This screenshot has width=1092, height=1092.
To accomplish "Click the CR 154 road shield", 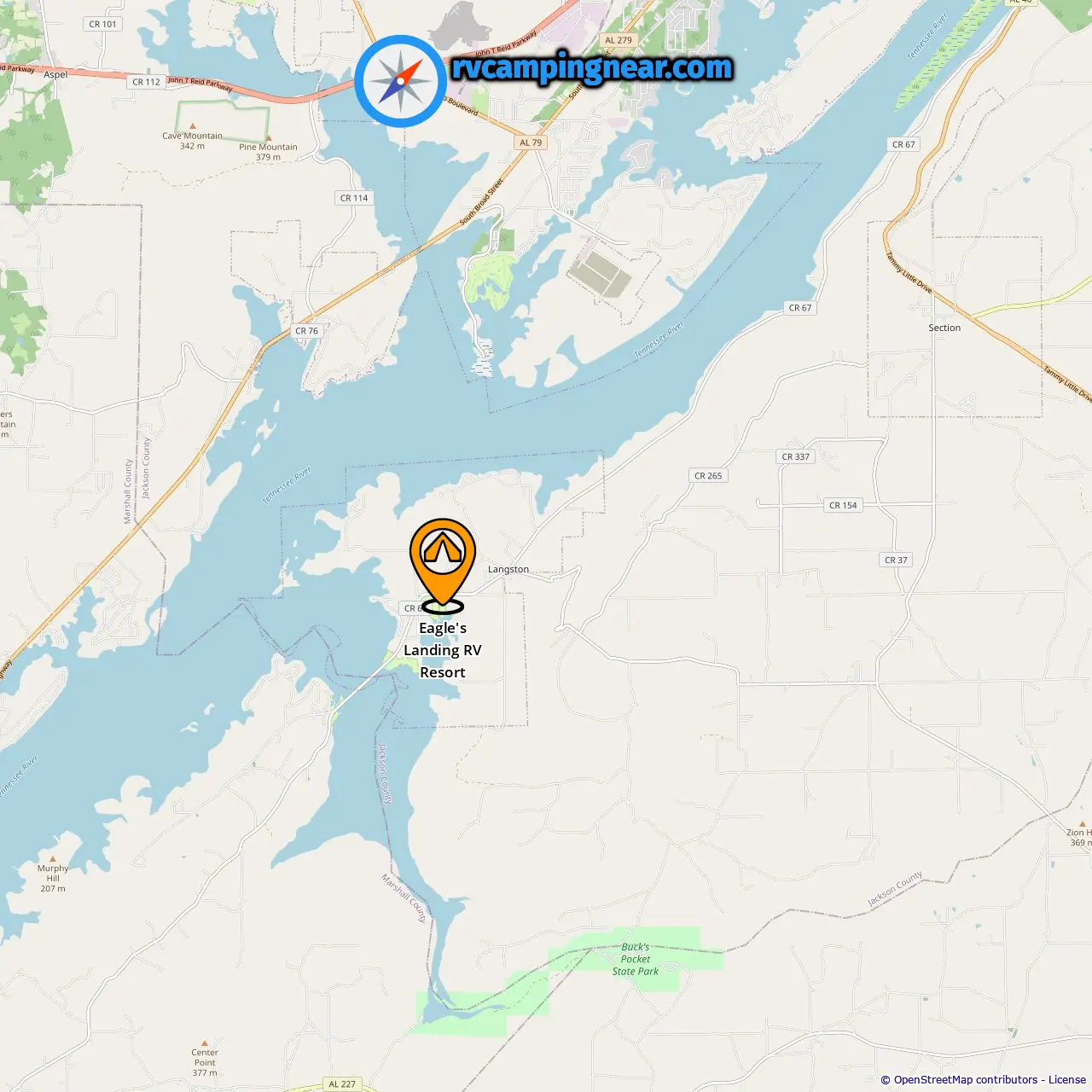I will pos(843,505).
